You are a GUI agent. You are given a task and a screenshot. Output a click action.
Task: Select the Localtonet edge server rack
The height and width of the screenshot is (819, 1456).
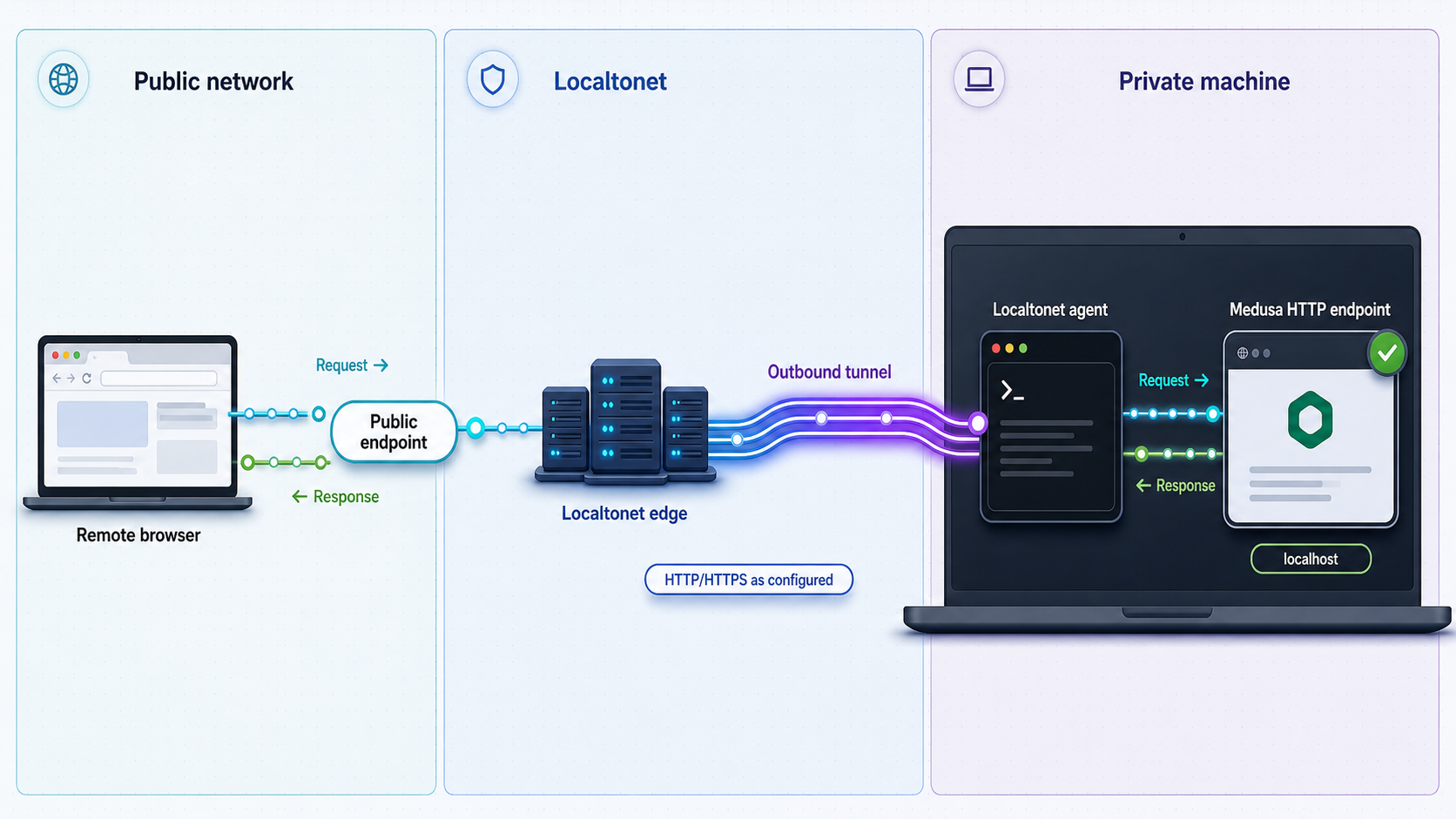pos(625,421)
